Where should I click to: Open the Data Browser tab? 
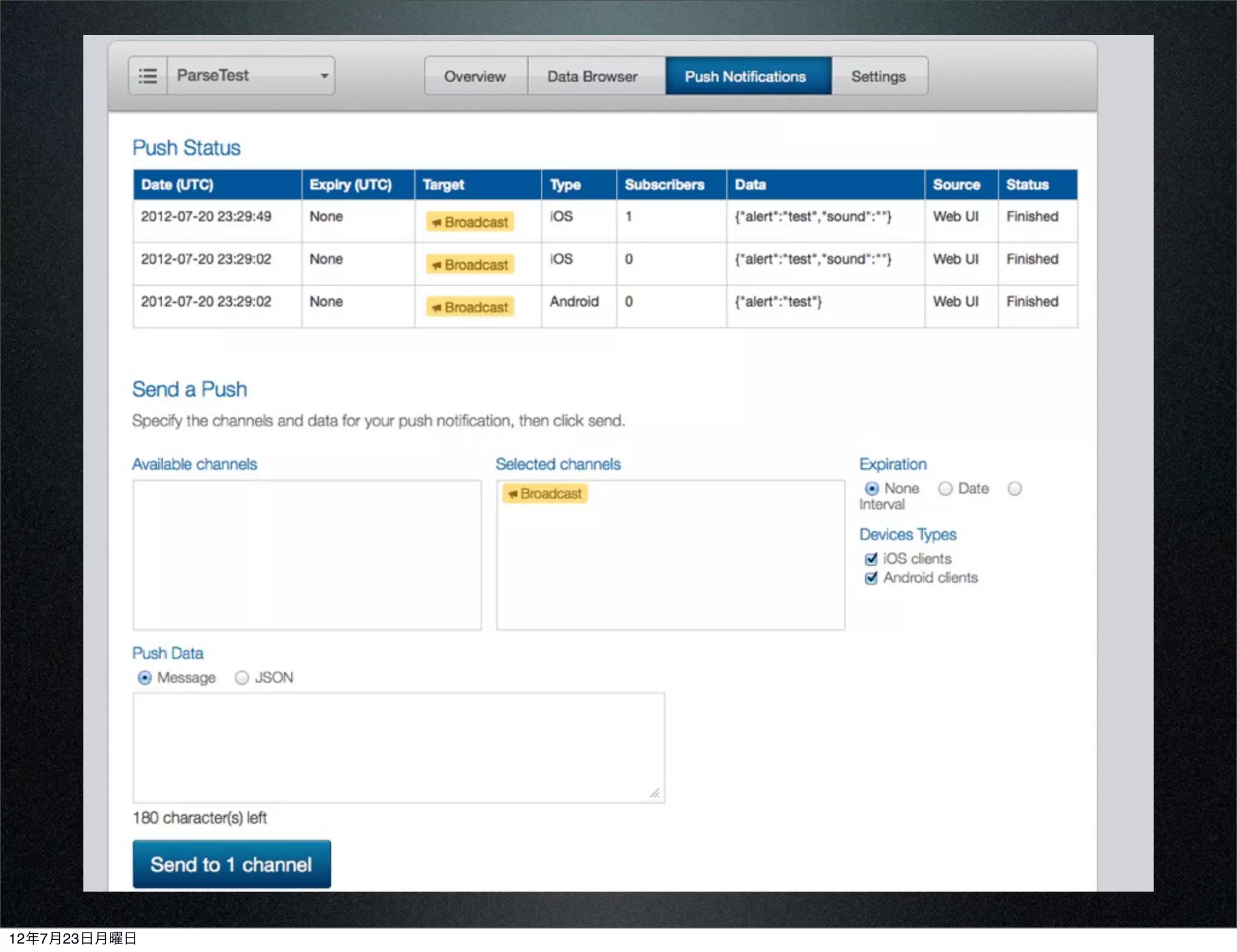point(593,77)
